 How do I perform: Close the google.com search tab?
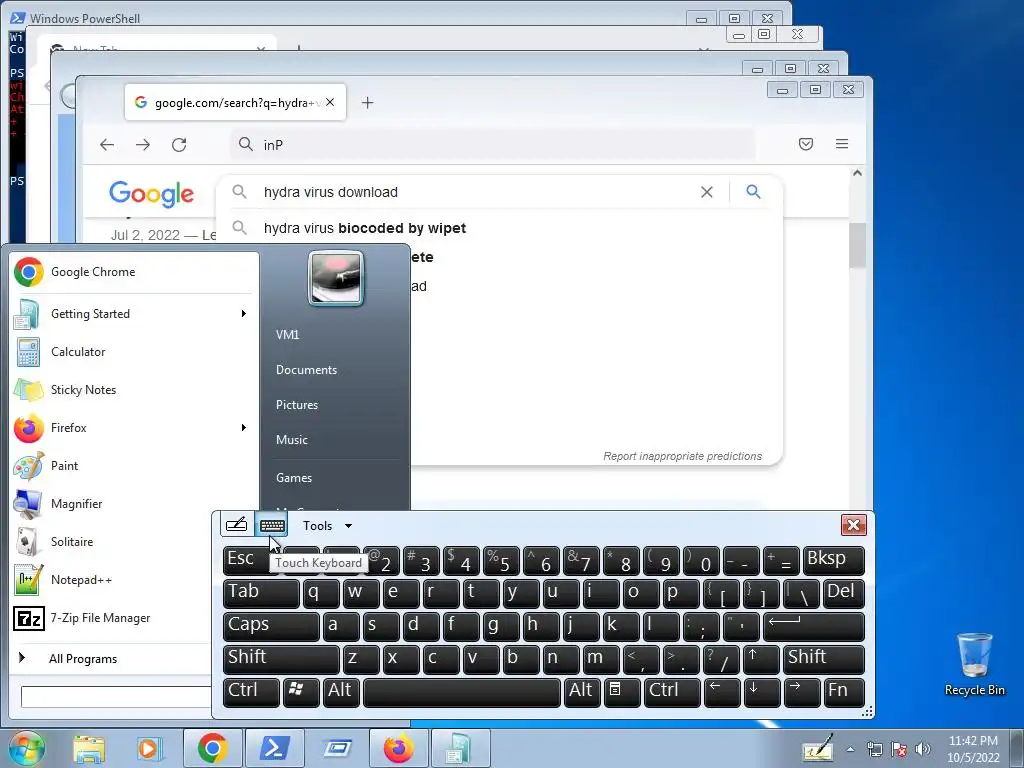(330, 102)
